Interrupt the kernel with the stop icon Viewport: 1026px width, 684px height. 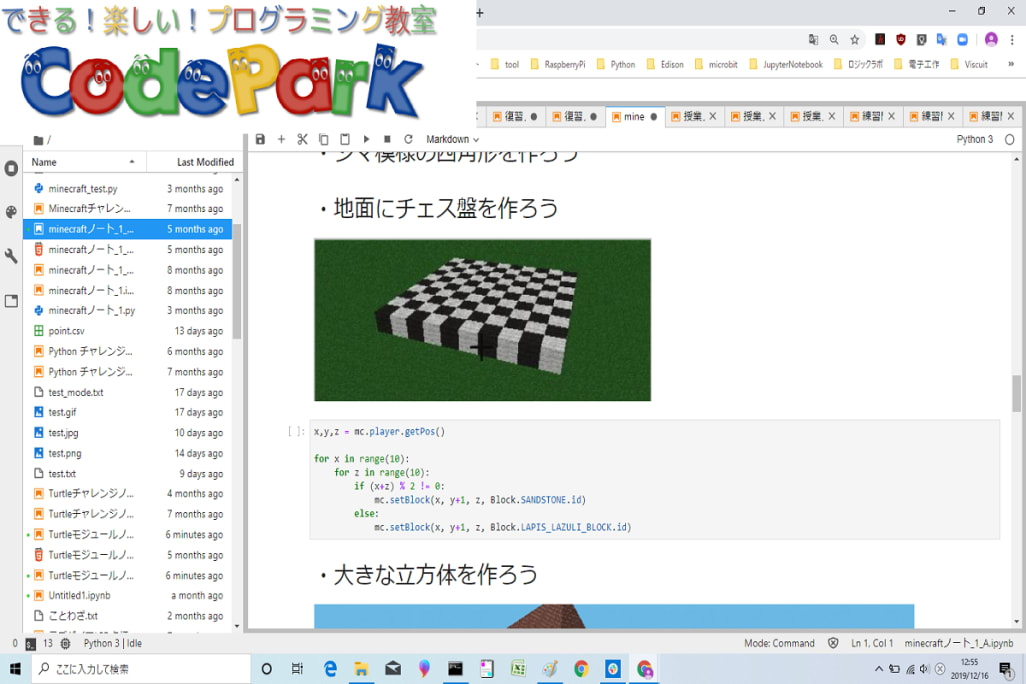387,139
